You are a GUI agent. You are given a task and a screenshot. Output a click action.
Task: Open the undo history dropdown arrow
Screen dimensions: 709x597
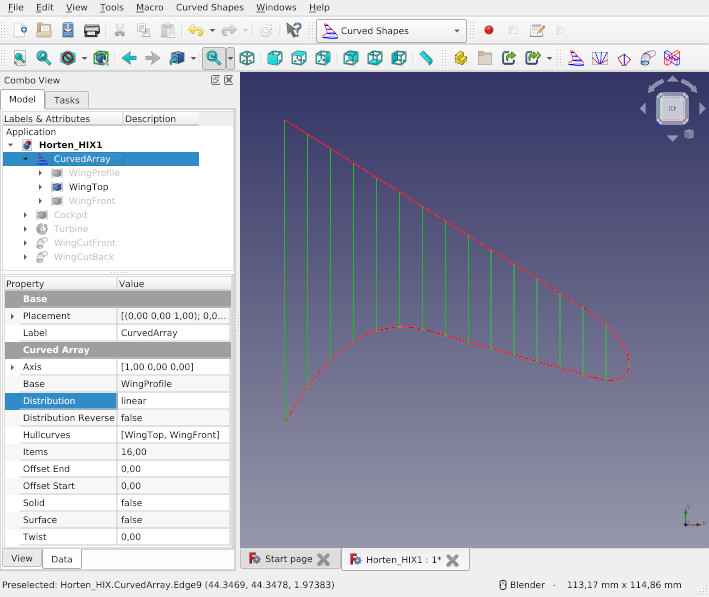click(212, 31)
